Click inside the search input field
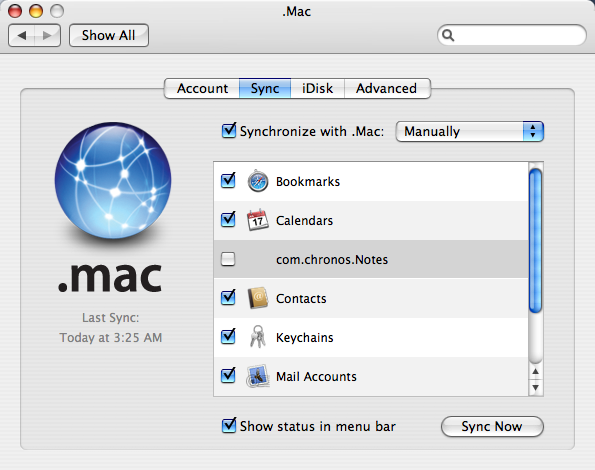The image size is (595, 470). (512, 35)
